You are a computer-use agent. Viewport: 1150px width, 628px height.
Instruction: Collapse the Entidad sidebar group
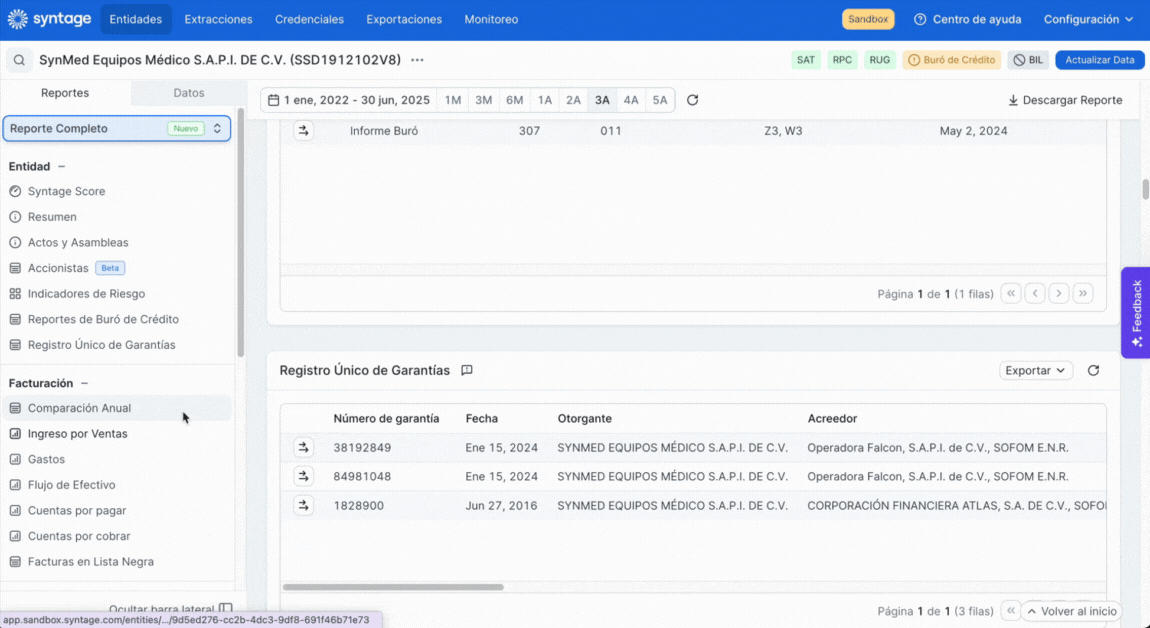(x=62, y=167)
